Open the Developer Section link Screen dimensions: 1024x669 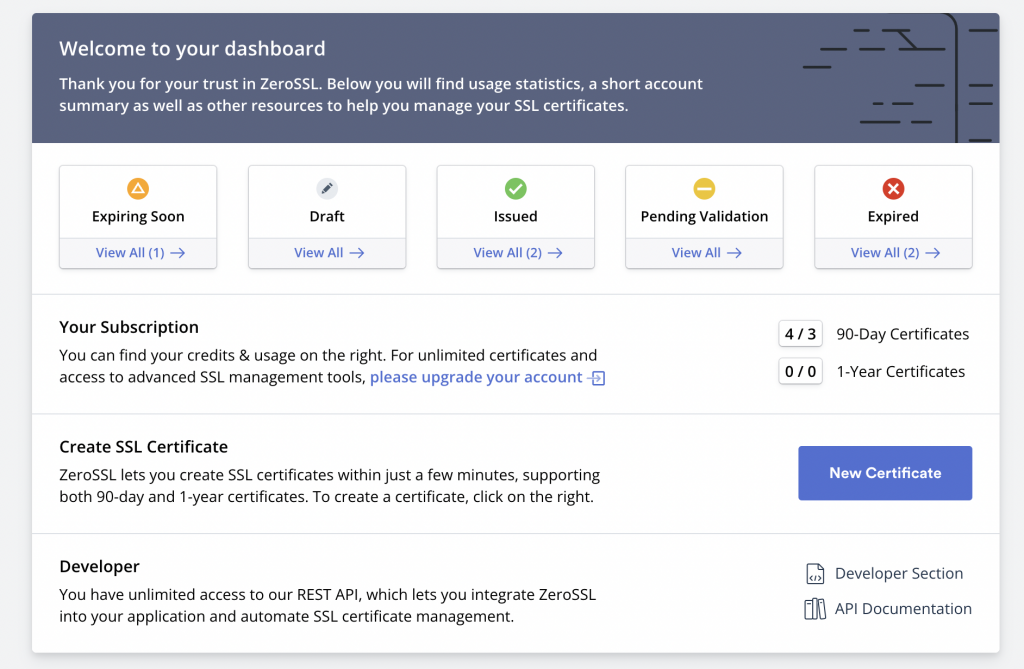(899, 574)
